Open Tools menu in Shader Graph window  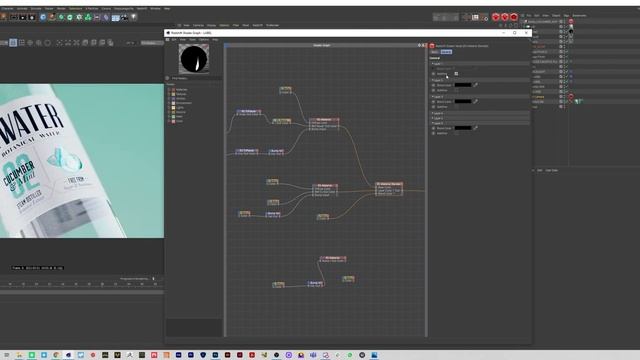[192, 40]
